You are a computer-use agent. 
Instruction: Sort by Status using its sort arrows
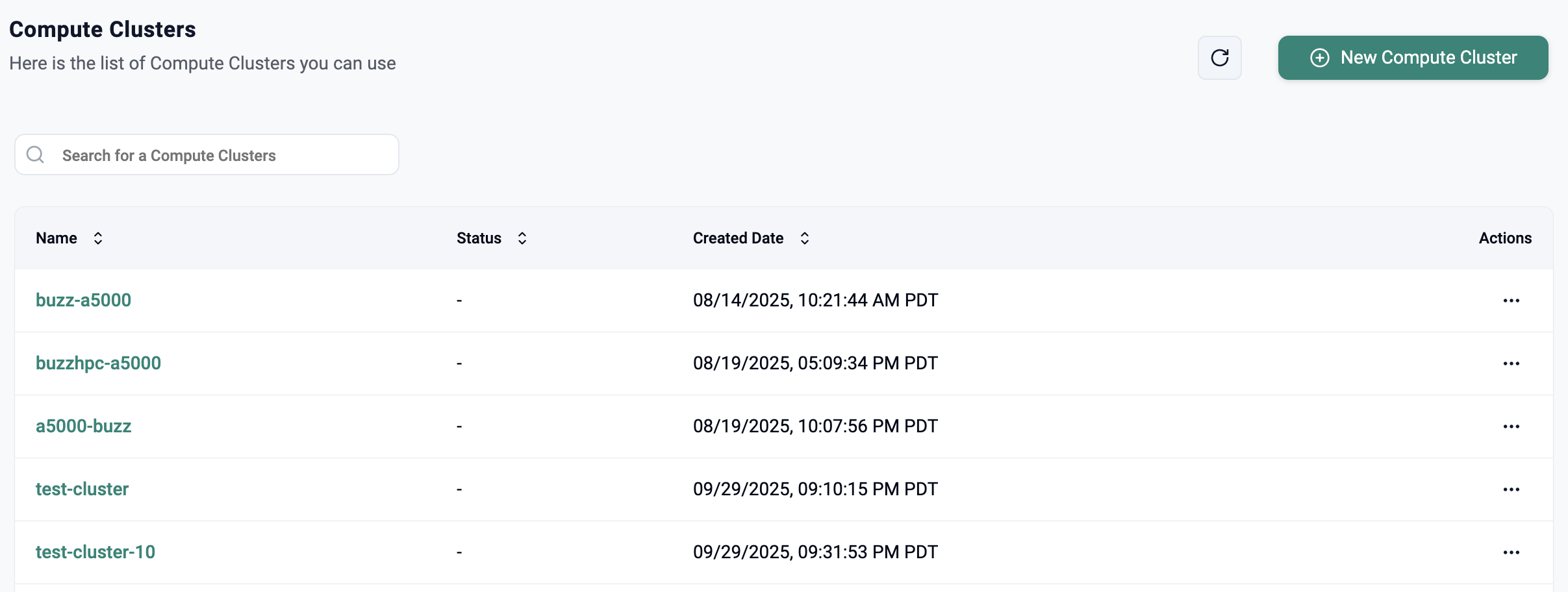click(x=522, y=238)
